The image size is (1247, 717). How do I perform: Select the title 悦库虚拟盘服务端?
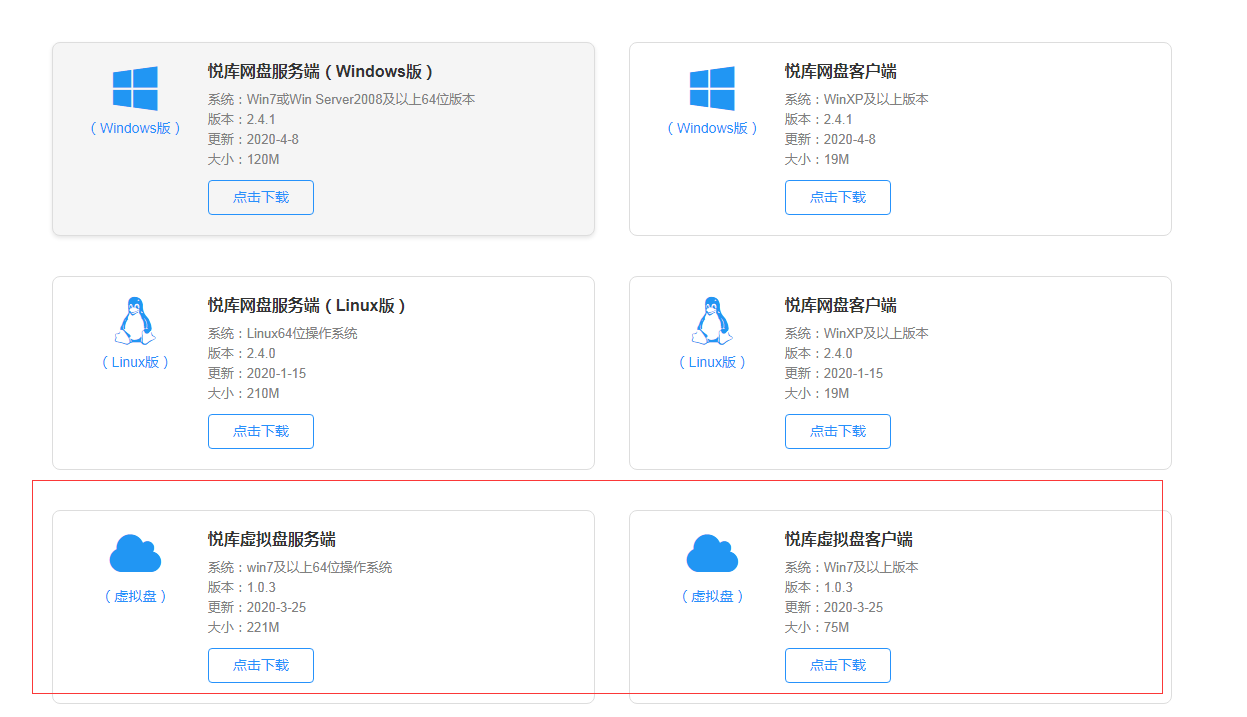(x=272, y=539)
